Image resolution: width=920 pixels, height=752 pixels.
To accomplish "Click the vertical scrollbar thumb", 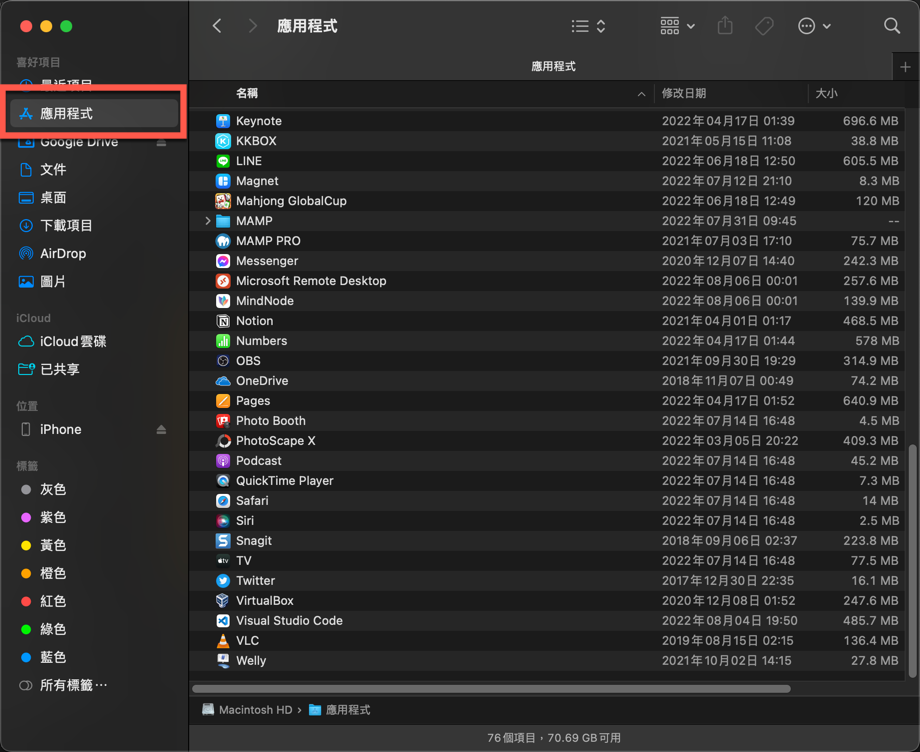I will [912, 560].
